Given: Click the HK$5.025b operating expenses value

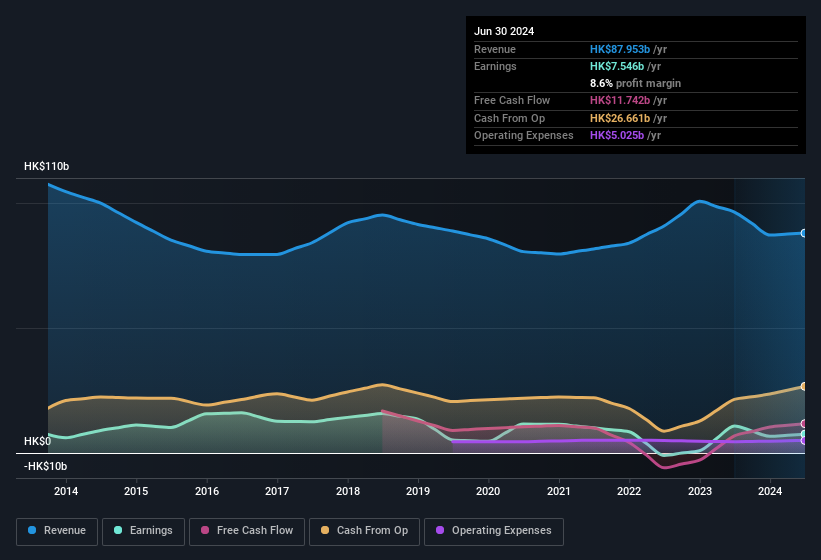Looking at the screenshot, I should tap(617, 135).
